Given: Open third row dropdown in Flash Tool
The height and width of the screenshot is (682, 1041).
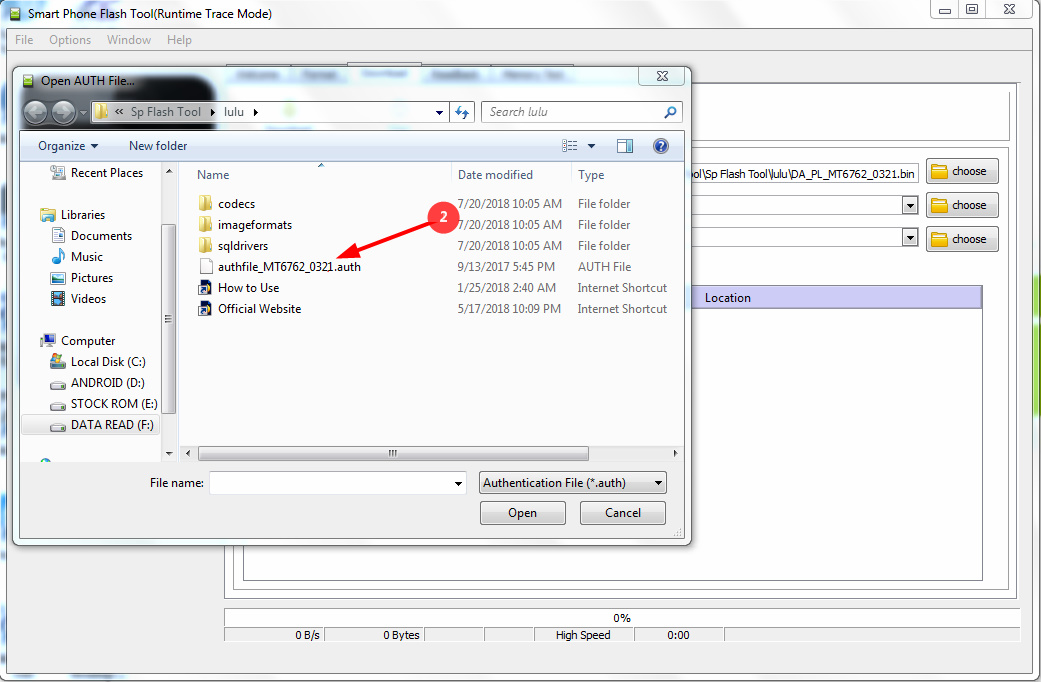Looking at the screenshot, I should click(910, 237).
